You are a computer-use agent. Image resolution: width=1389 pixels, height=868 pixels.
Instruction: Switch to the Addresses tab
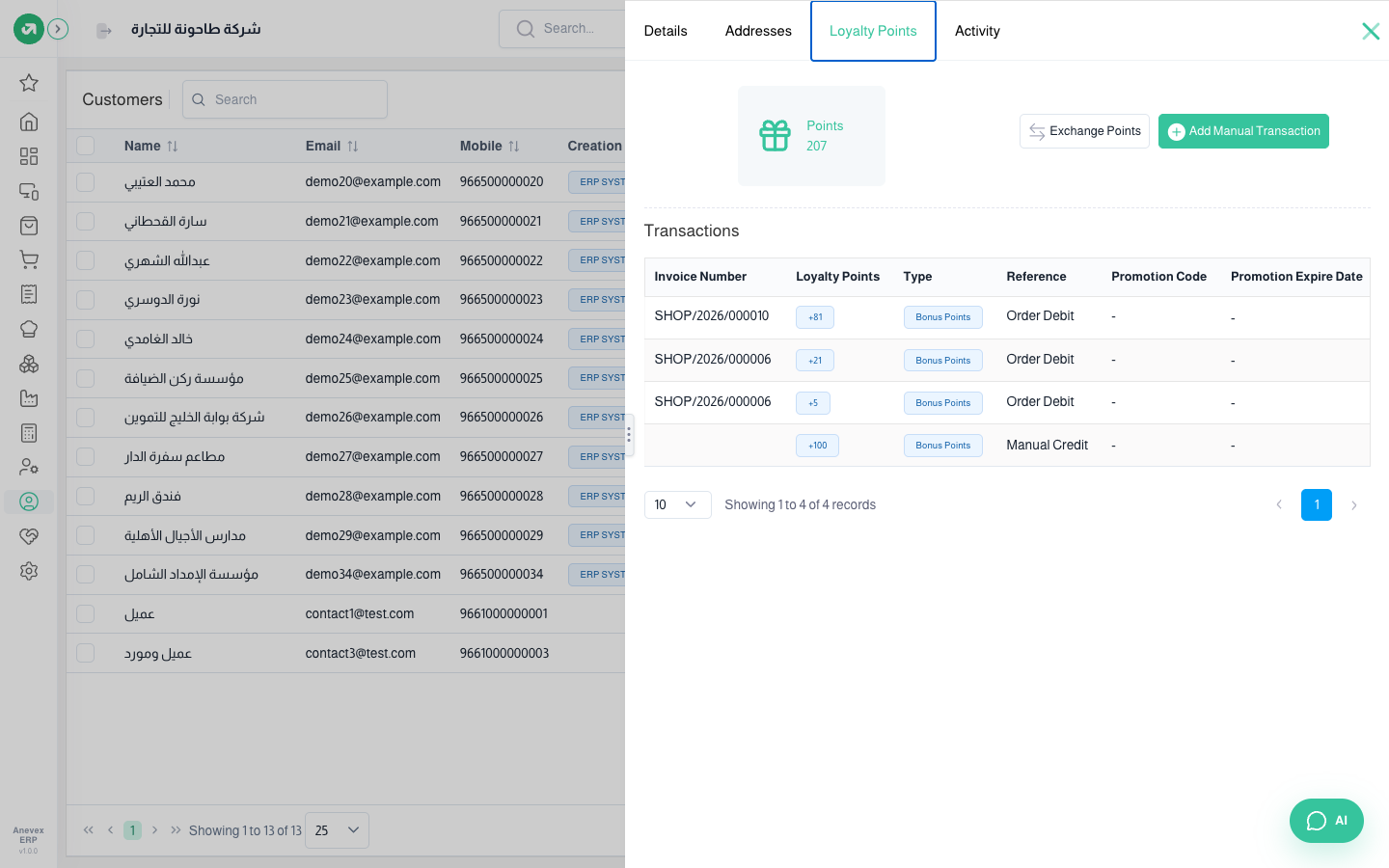pyautogui.click(x=758, y=31)
